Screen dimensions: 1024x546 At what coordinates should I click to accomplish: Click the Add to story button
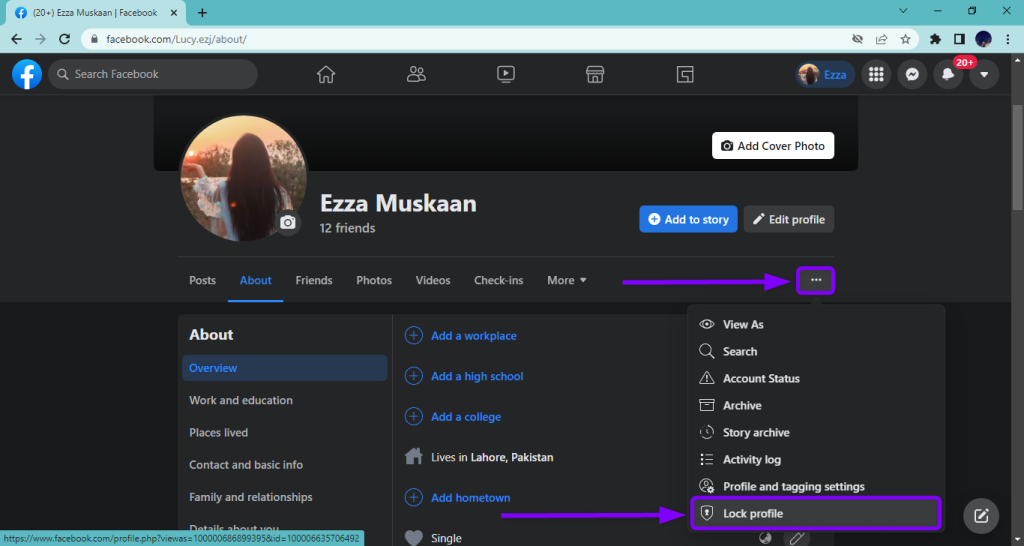(x=688, y=219)
